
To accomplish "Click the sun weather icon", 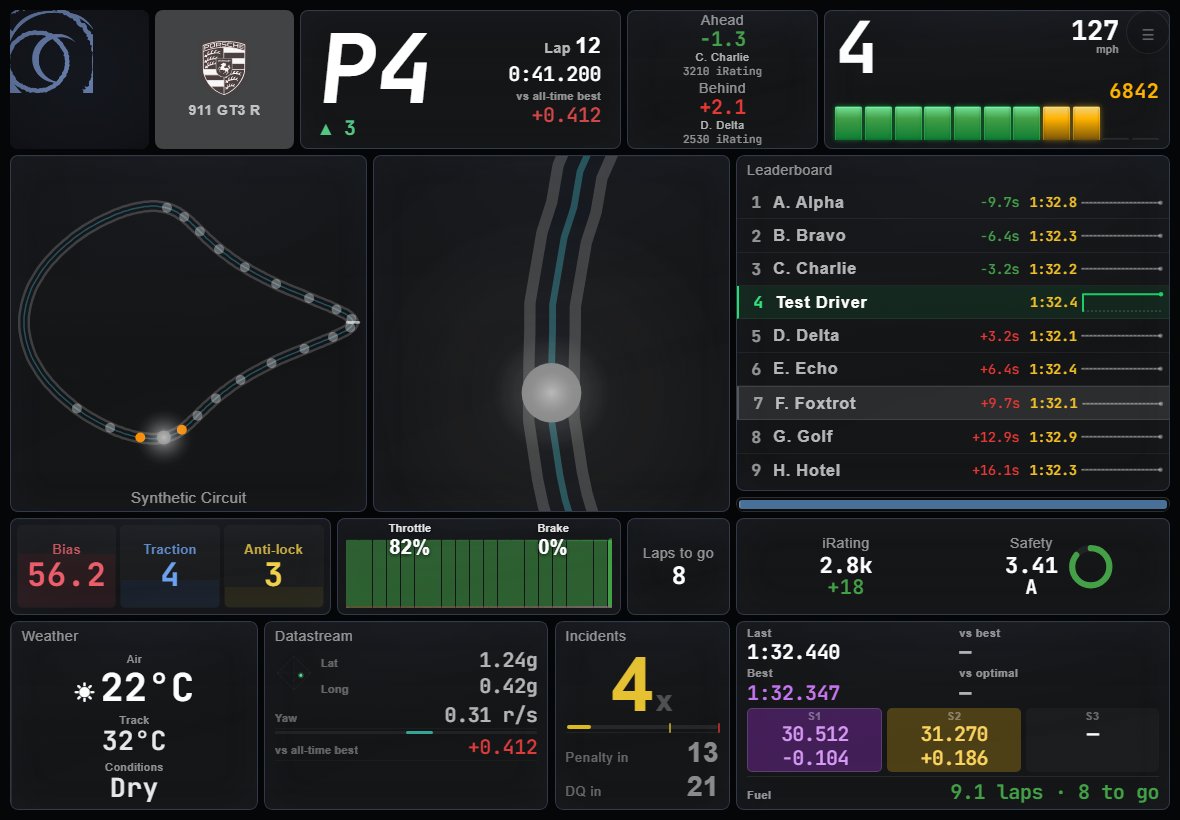I will [x=84, y=691].
